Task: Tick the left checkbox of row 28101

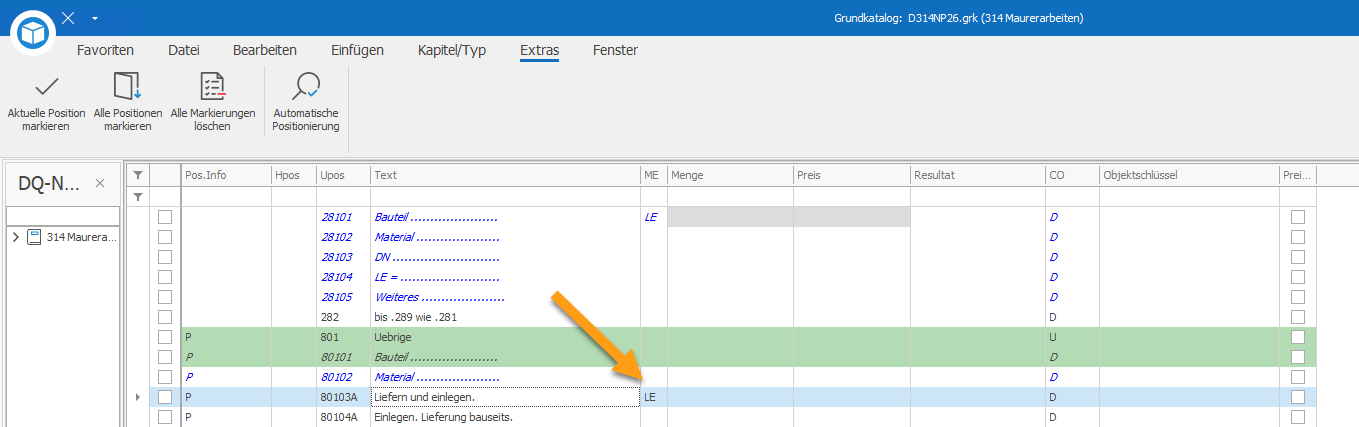Action: pos(165,217)
